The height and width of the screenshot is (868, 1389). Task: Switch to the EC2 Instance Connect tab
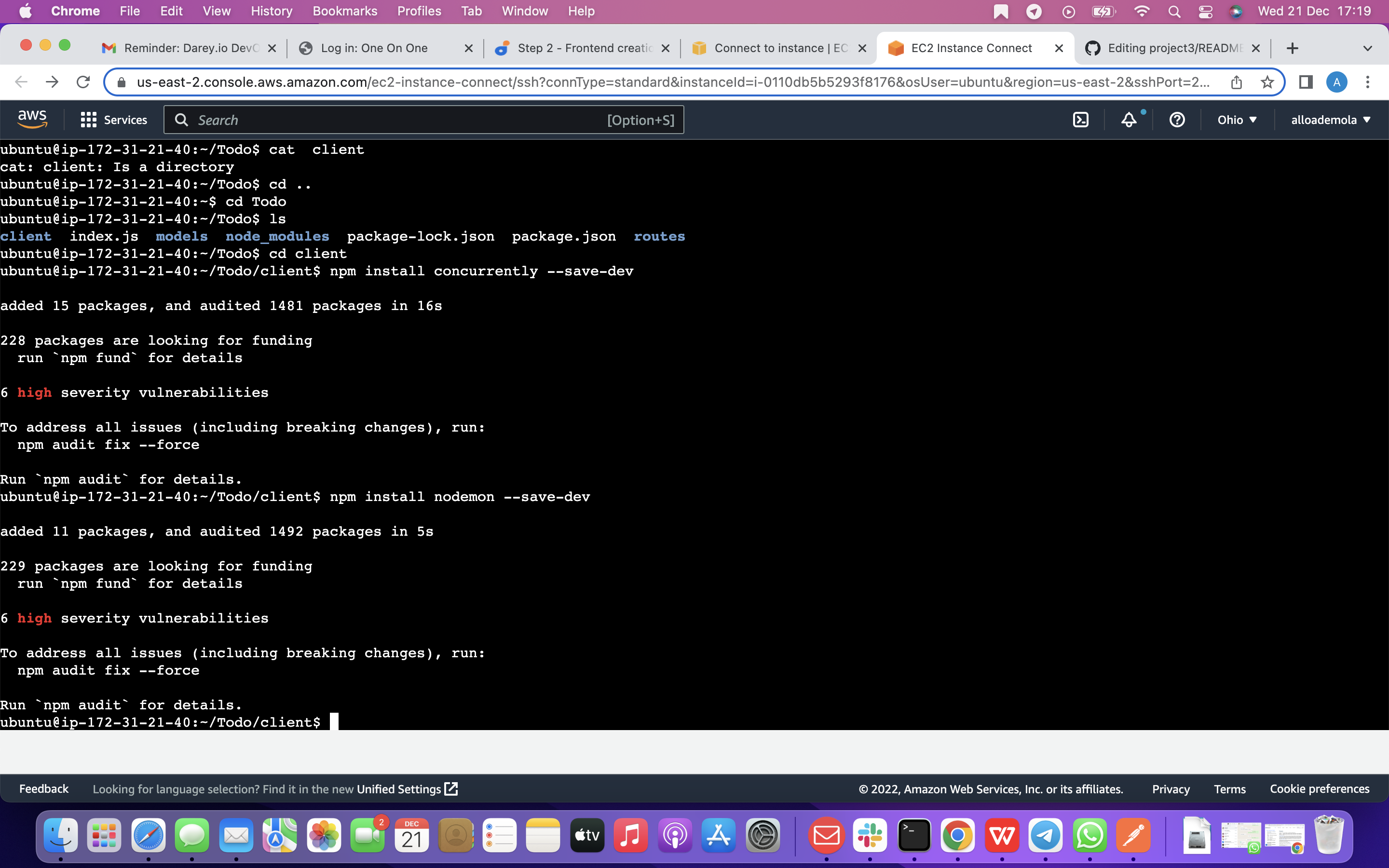pos(970,48)
